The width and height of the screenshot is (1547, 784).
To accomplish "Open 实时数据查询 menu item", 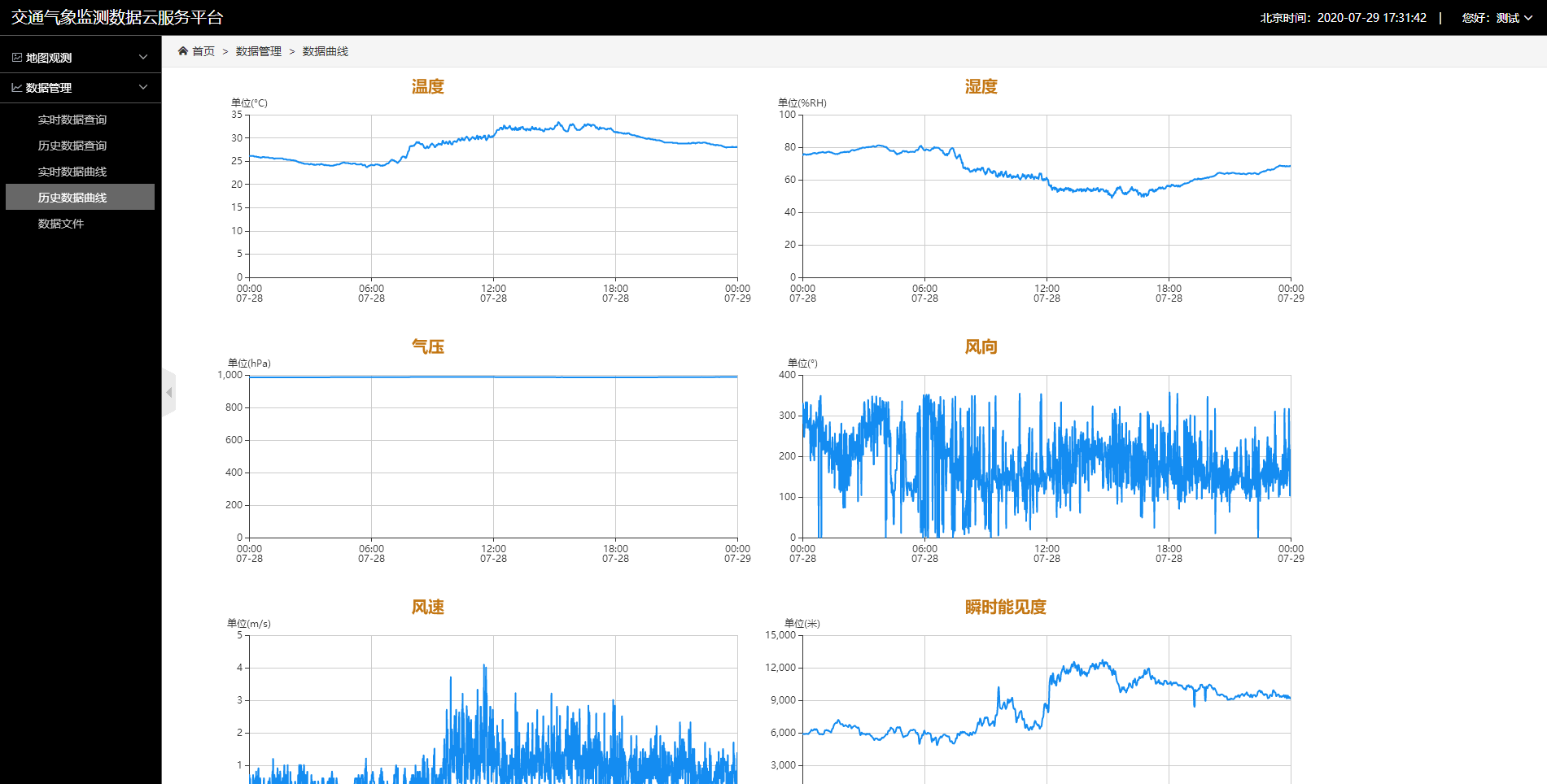I will pos(72,120).
